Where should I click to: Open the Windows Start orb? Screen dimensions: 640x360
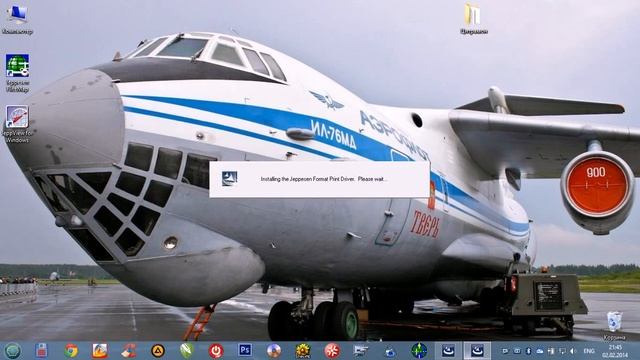click(x=13, y=351)
